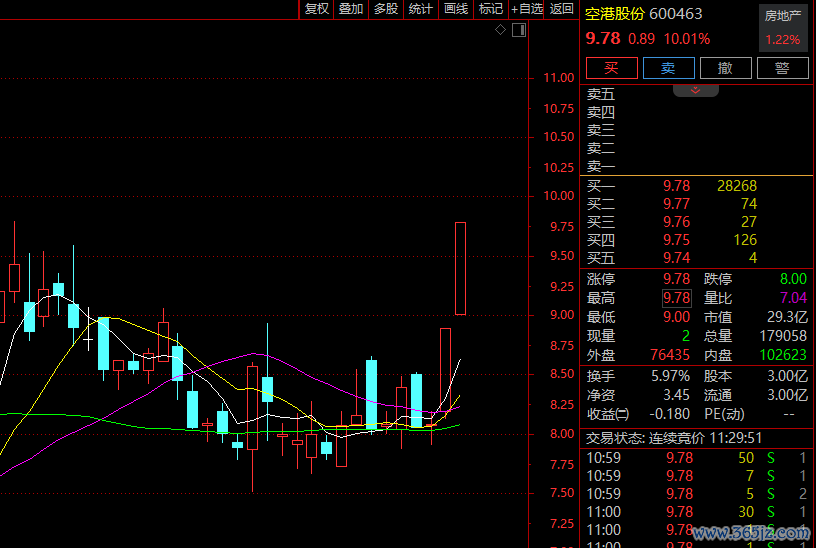Viewport: 816px width, 548px height.
Task: Add stock to watchlist with +自选
Action: pyautogui.click(x=526, y=9)
